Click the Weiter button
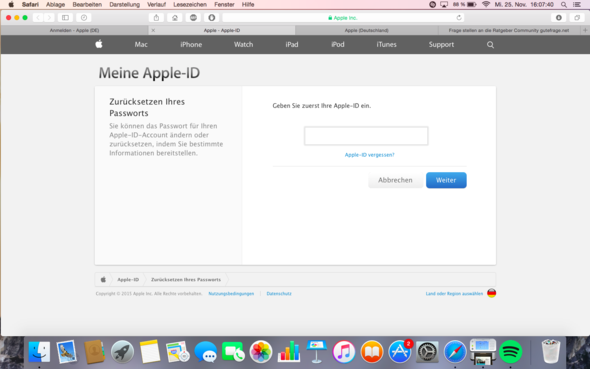Screen dimensions: 590x369 [446, 180]
